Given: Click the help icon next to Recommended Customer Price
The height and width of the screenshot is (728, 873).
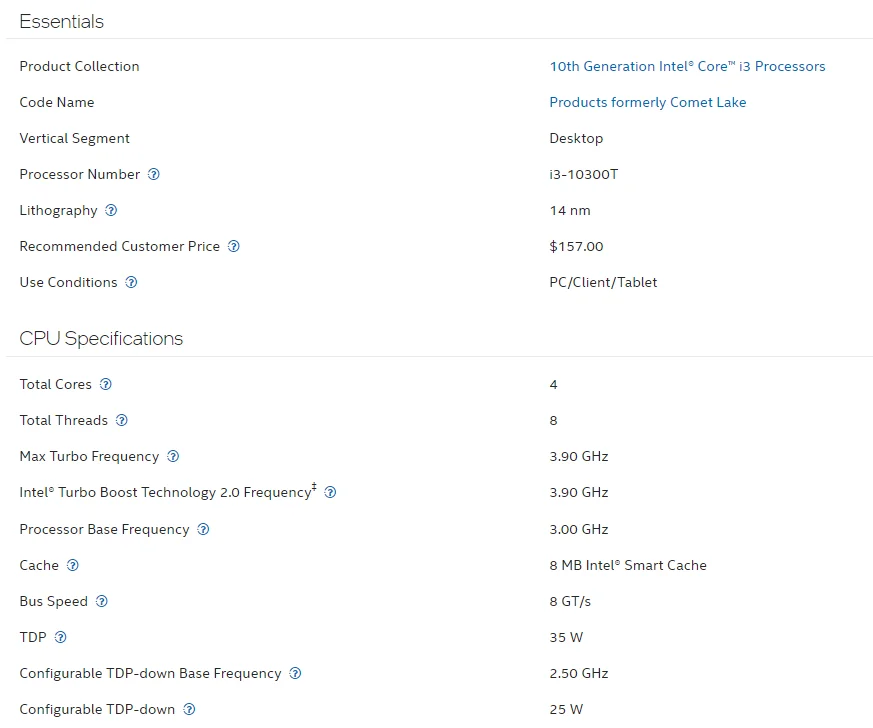Looking at the screenshot, I should click(234, 246).
